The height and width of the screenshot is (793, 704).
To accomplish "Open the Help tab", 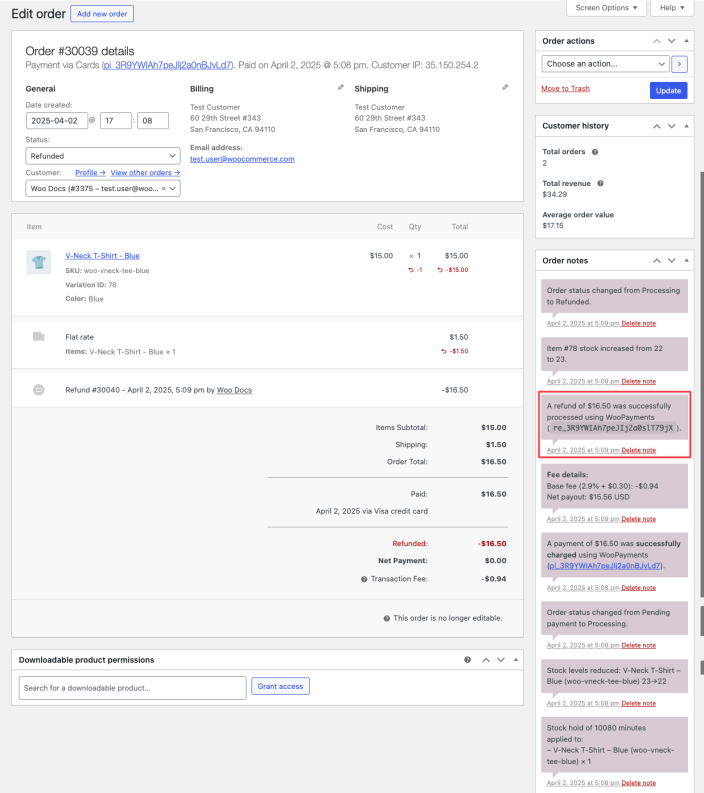I will point(671,8).
